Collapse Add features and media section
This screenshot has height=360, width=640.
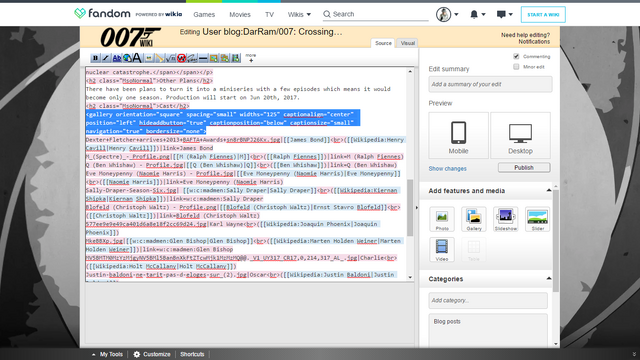(x=549, y=191)
